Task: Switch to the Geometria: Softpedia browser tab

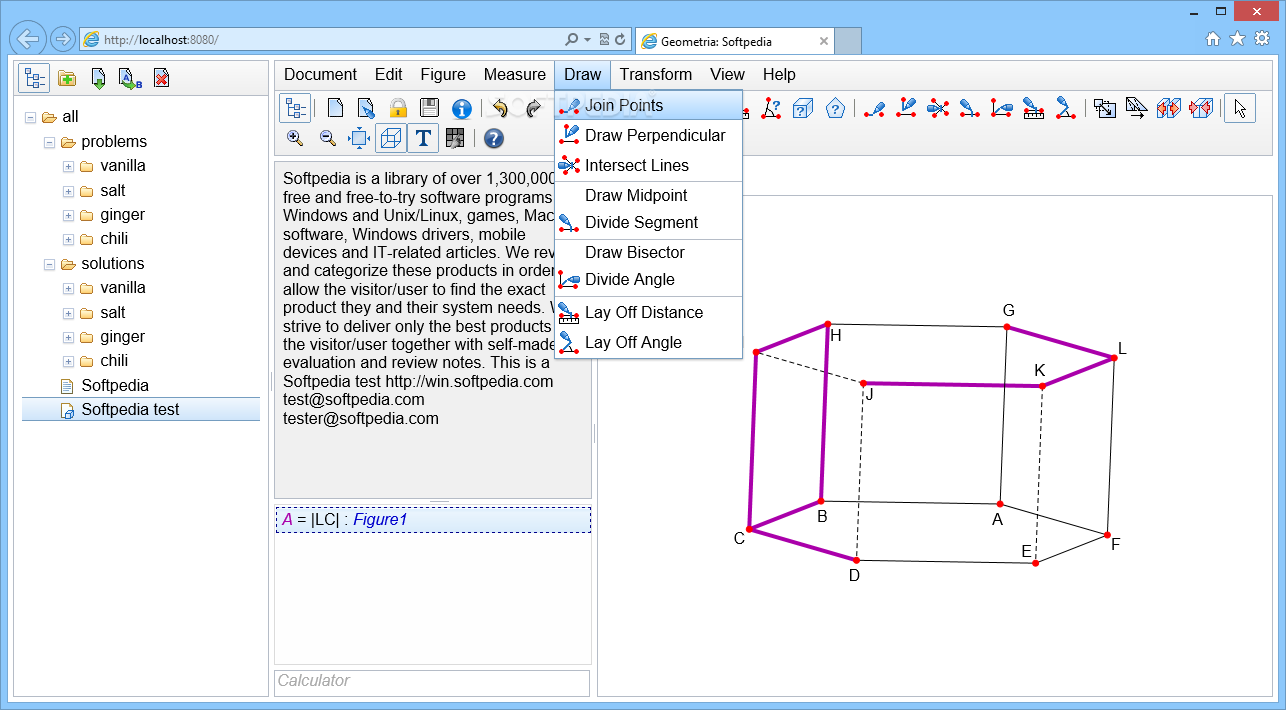Action: tap(734, 41)
